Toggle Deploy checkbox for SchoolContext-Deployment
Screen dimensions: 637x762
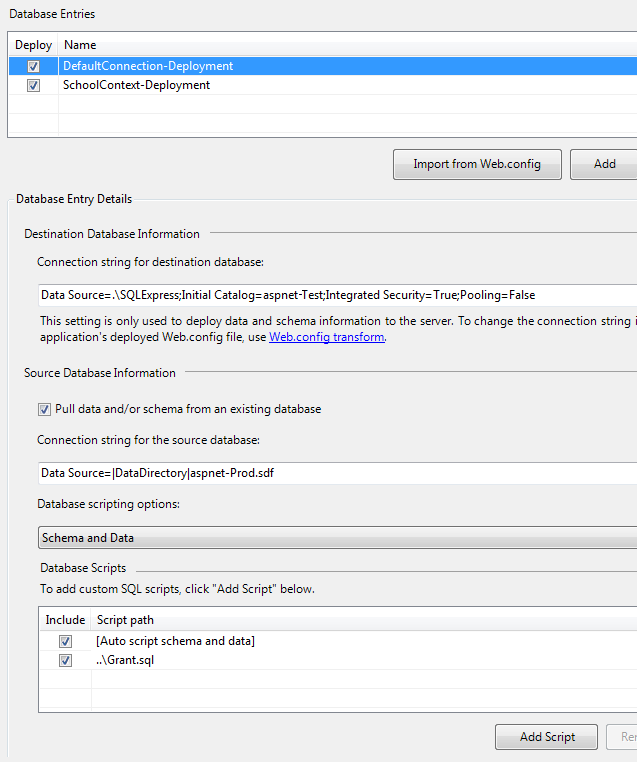34,86
